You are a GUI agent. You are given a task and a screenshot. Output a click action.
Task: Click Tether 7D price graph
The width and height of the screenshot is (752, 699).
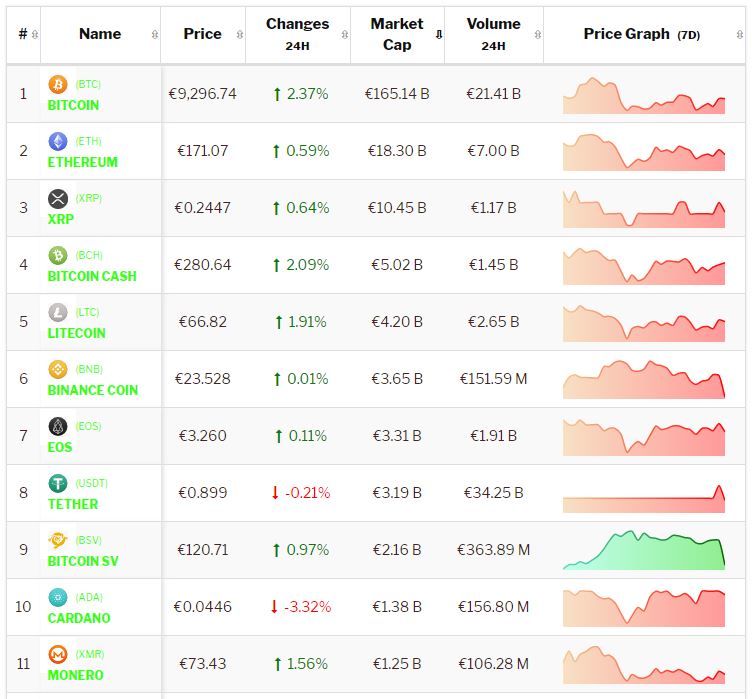click(644, 493)
